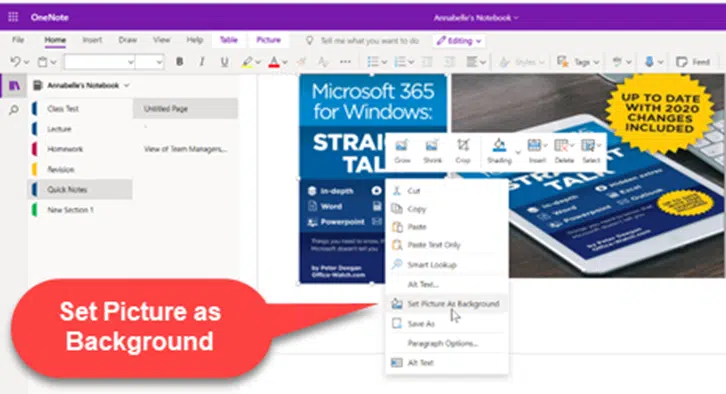Switch to the Draw tab

click(x=127, y=40)
